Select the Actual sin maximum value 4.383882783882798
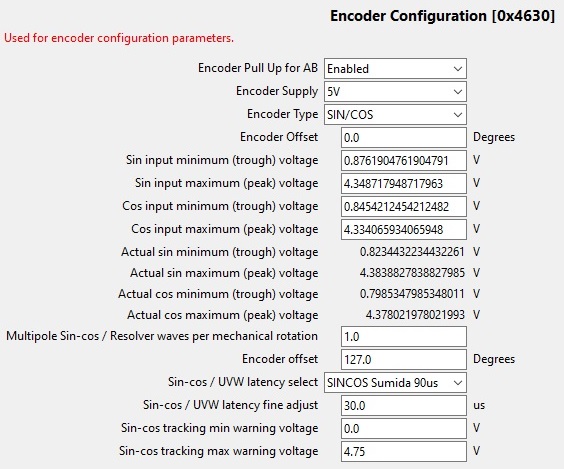The width and height of the screenshot is (564, 469). 412,273
